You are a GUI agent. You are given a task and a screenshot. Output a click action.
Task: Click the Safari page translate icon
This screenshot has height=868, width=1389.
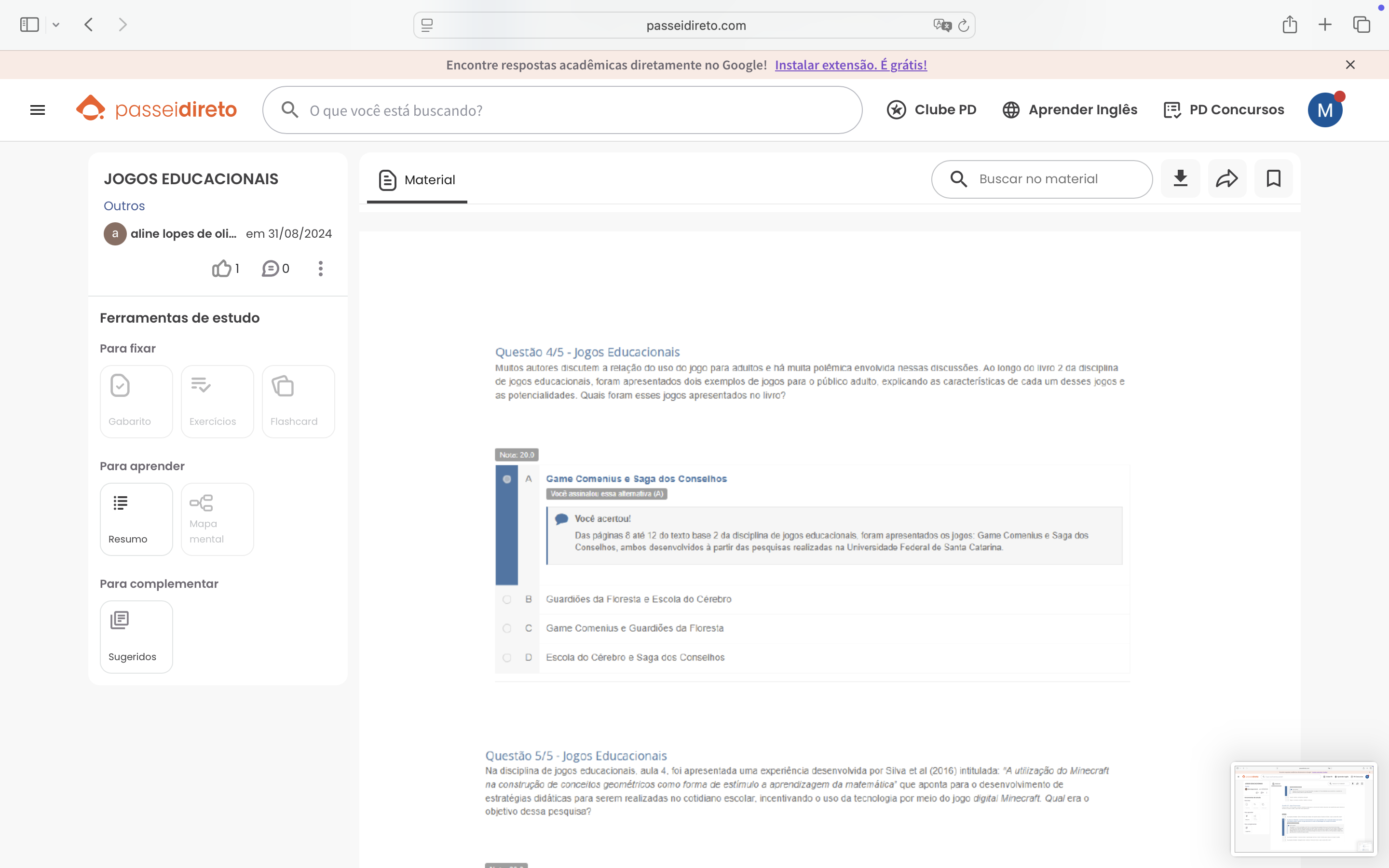tap(942, 25)
